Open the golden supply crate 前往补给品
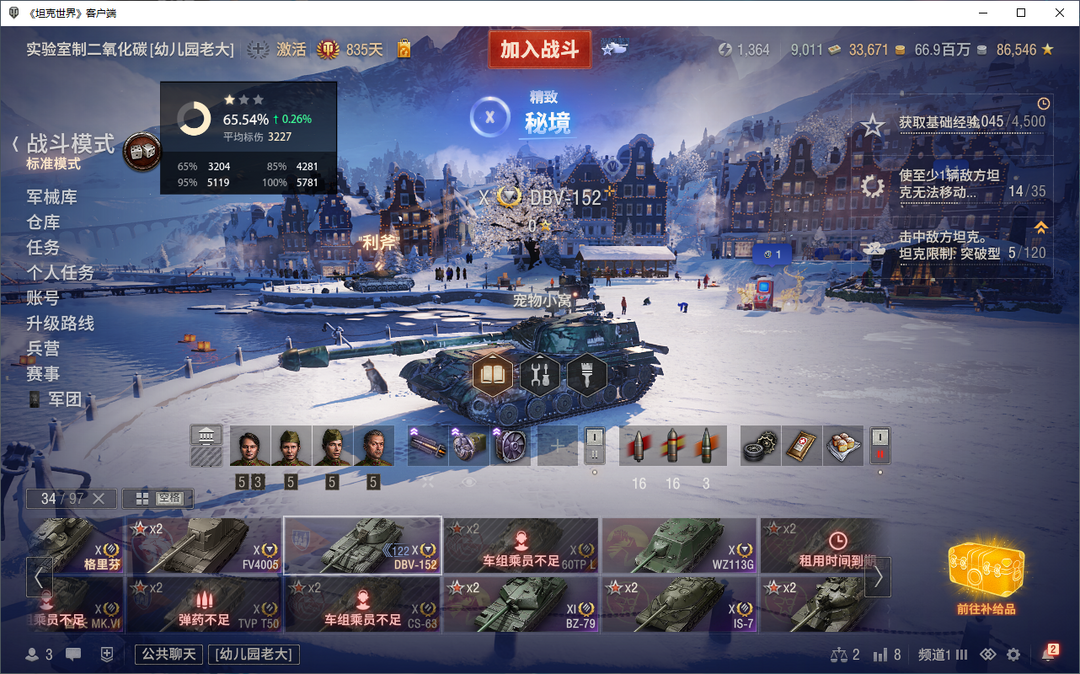Screen dimensions: 1080x674 coord(986,576)
